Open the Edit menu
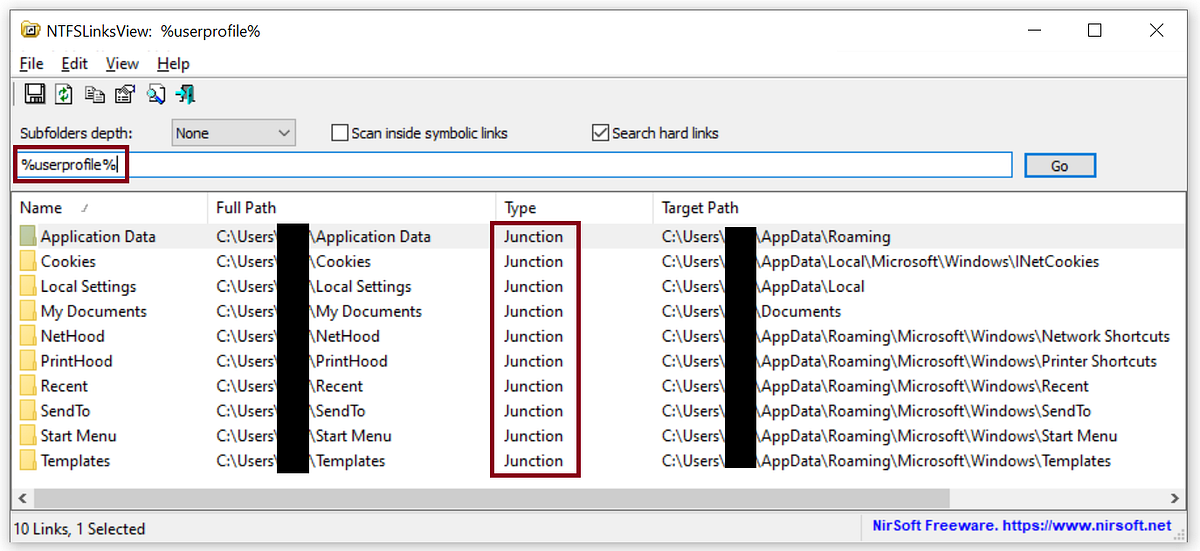Viewport: 1200px width, 551px height. click(74, 63)
